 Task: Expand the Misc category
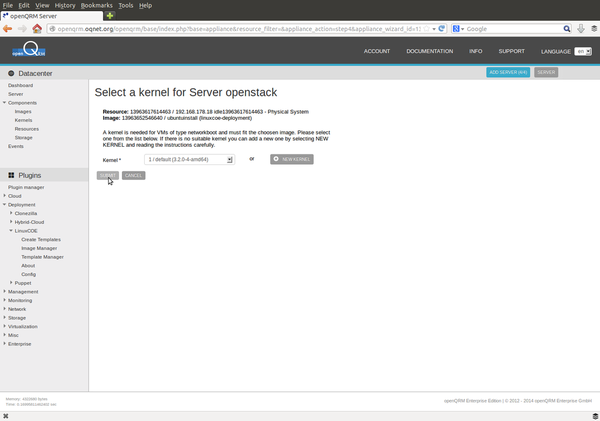[x=4, y=335]
